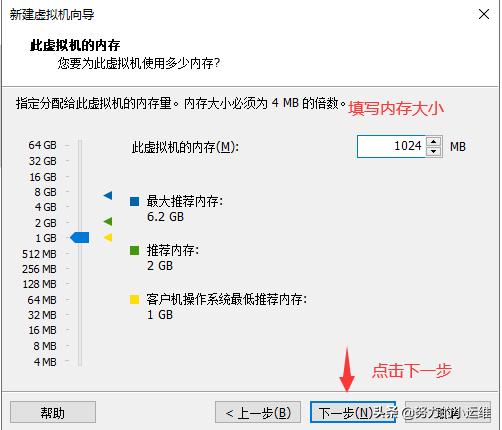Click the 2 GB scale label

coord(46,223)
